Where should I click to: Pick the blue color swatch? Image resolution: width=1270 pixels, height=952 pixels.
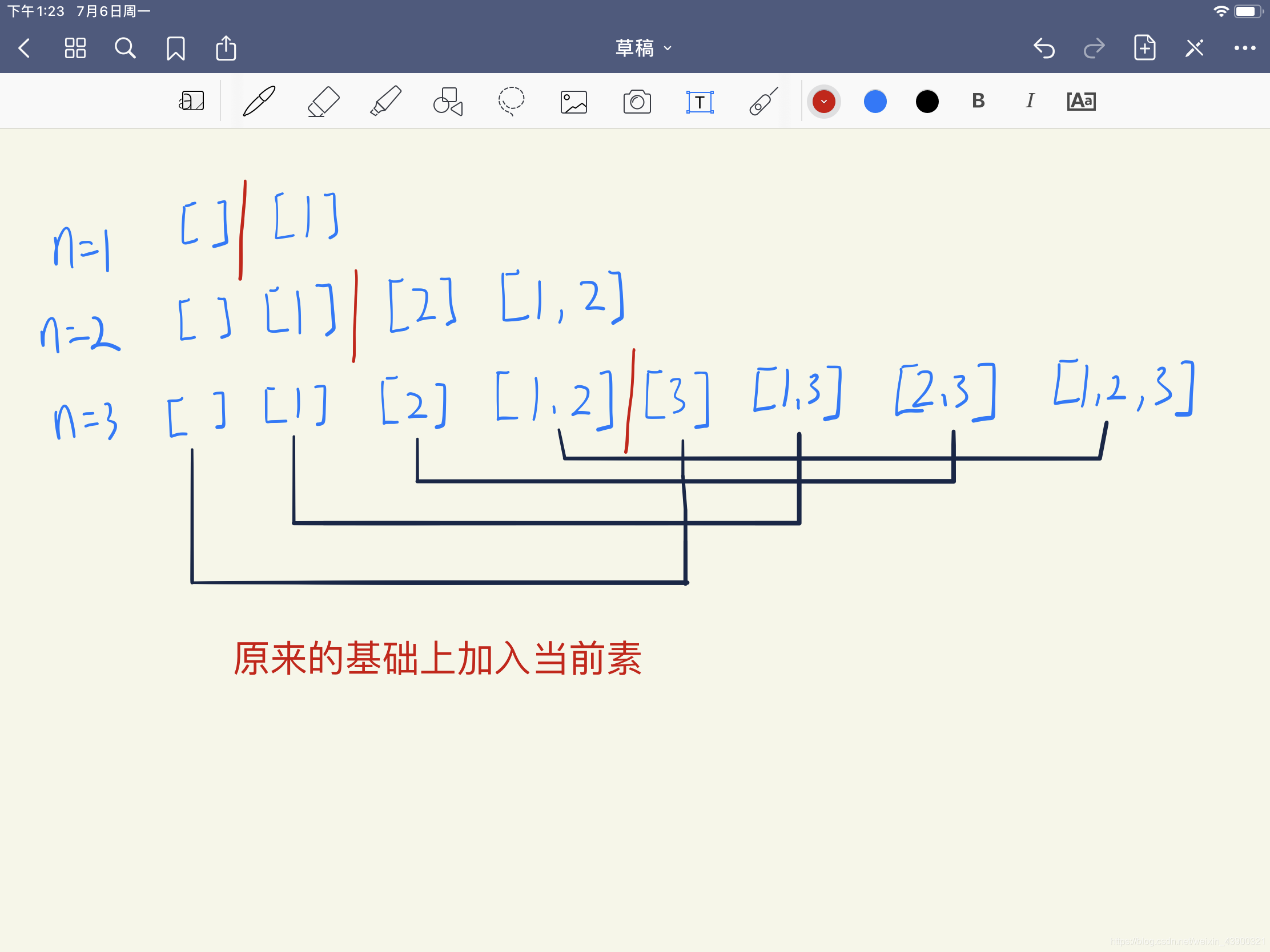pos(875,102)
